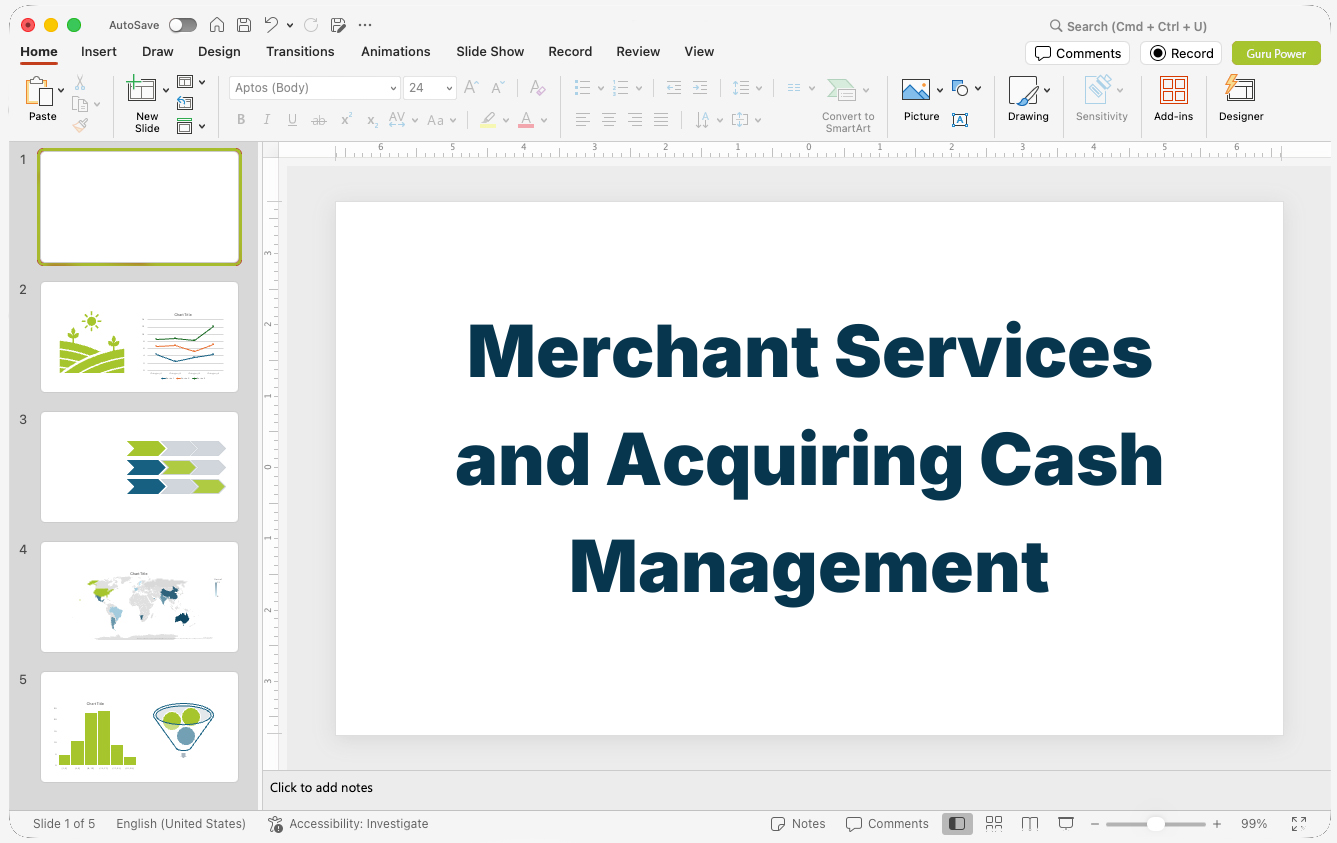
Task: Open the Designer pane
Action: pyautogui.click(x=1241, y=99)
